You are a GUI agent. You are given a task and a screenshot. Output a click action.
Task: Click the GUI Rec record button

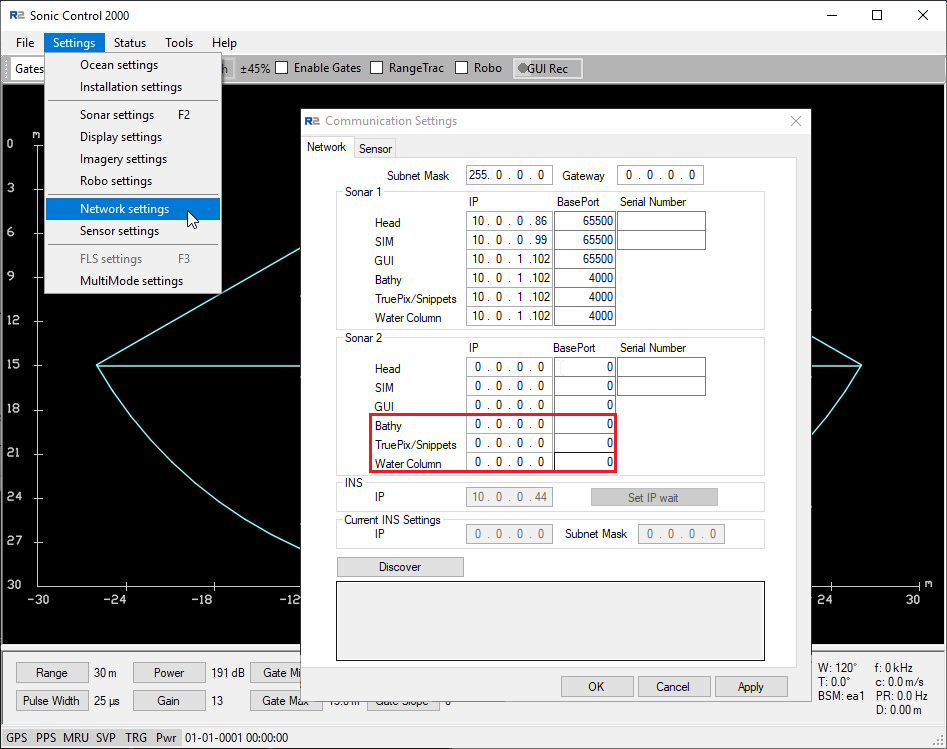tap(546, 68)
